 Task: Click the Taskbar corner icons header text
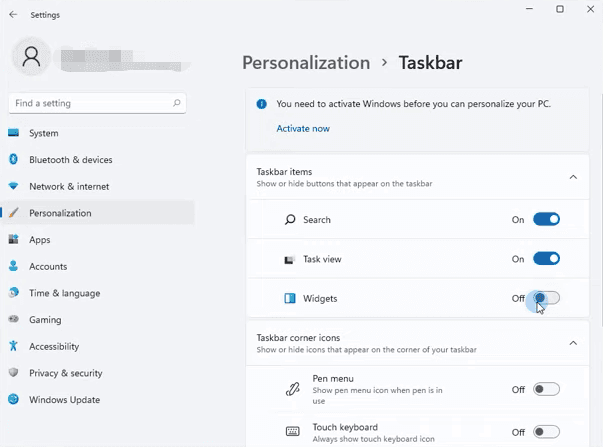tap(298, 337)
